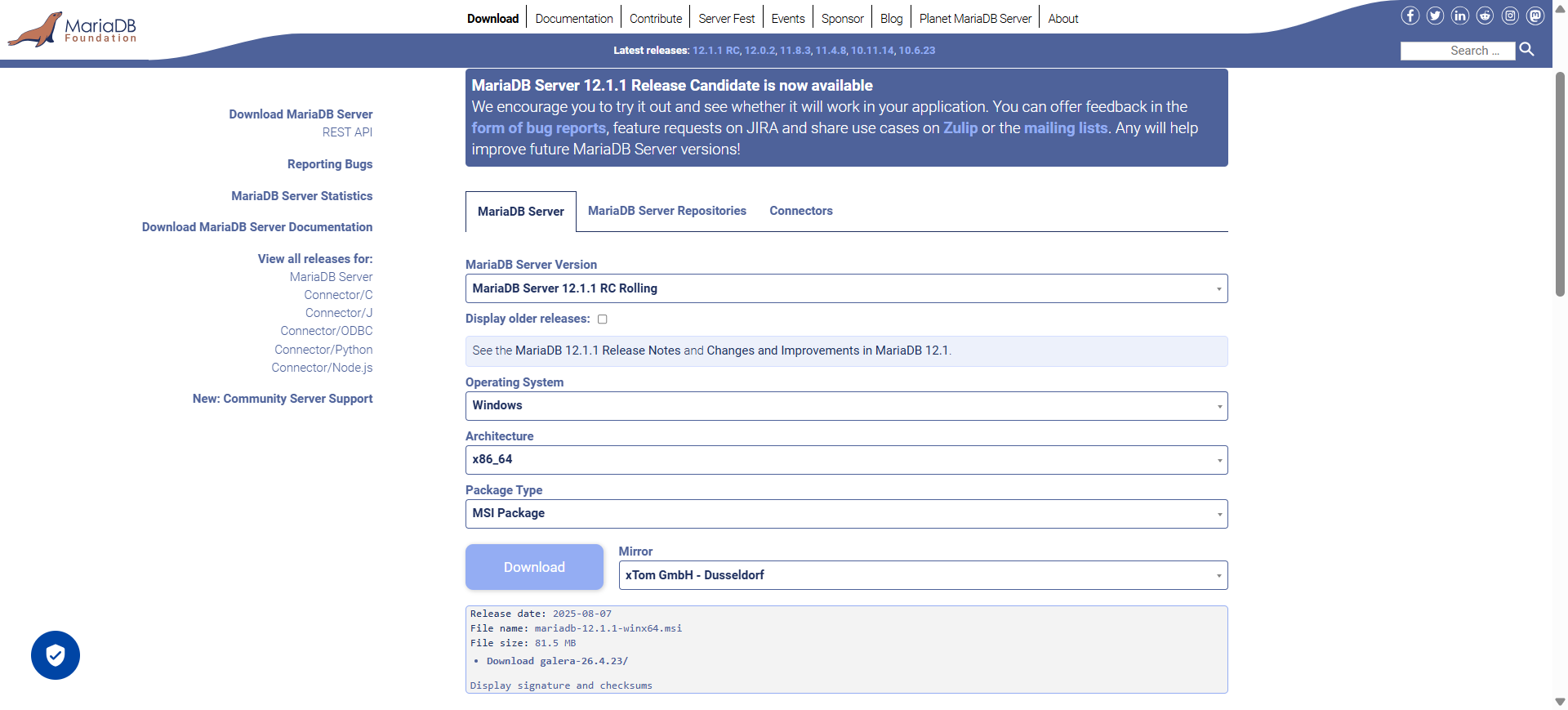This screenshot has width=1568, height=710.
Task: Open the blue shield badge icon
Action: click(56, 655)
